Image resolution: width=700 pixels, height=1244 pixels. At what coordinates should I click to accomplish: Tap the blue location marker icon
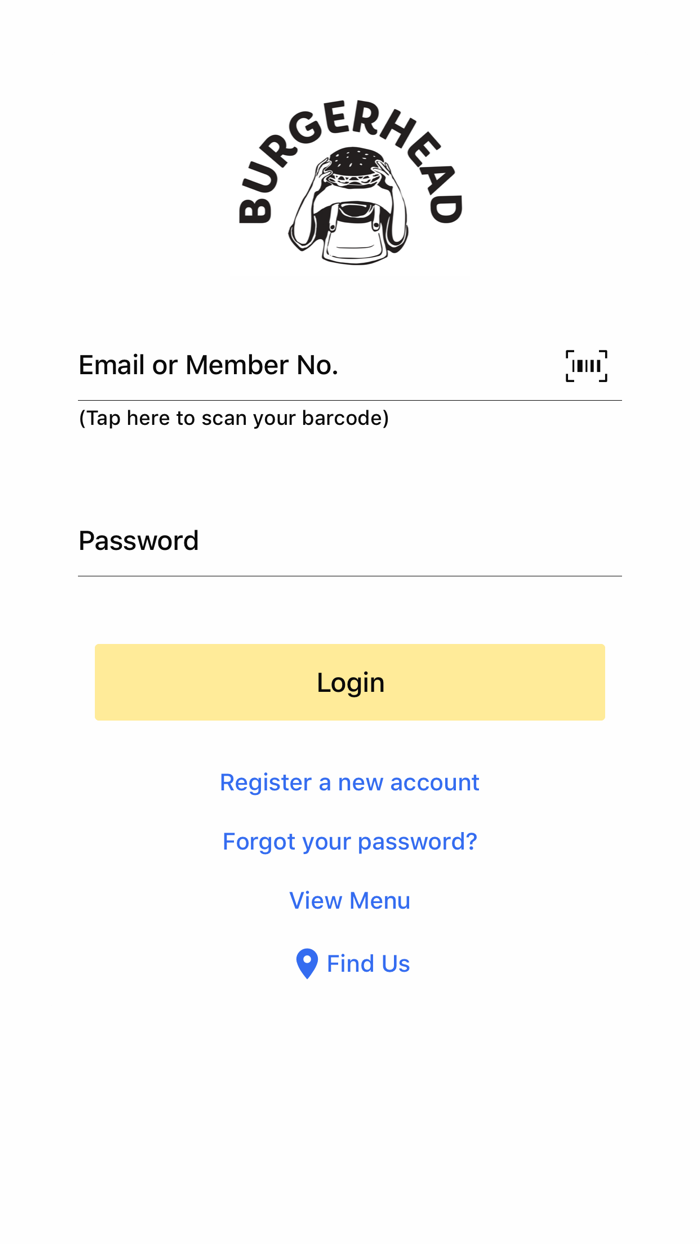[307, 964]
